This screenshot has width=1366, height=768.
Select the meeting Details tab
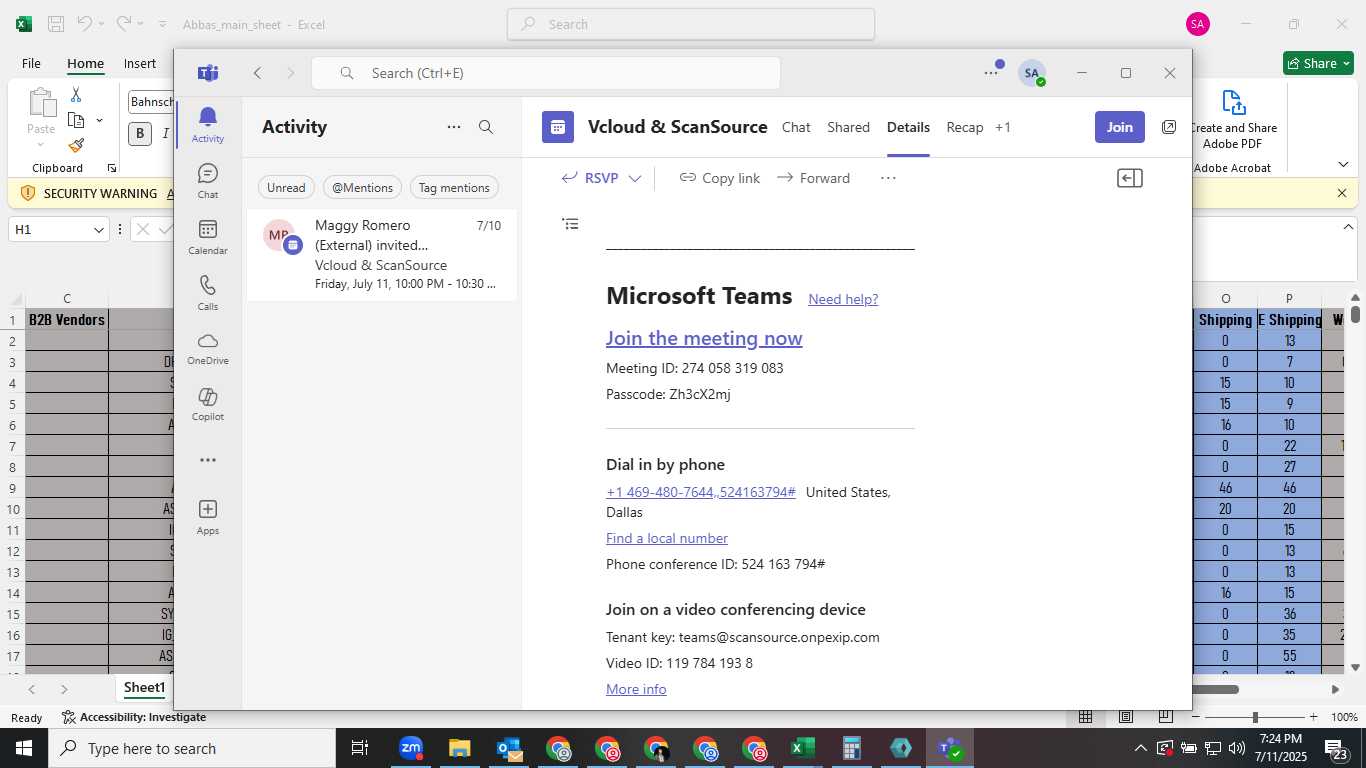908,127
